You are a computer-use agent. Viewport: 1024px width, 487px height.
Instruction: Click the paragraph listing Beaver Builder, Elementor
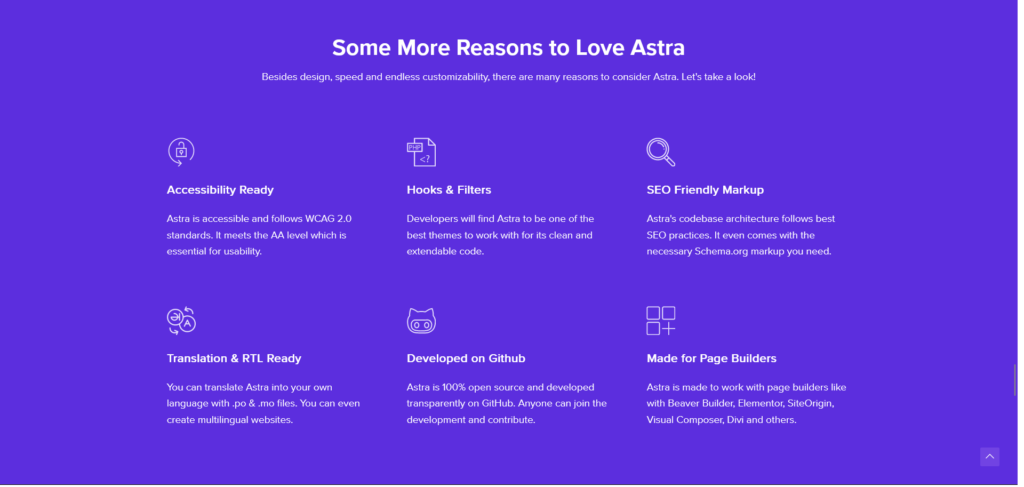pyautogui.click(x=746, y=403)
